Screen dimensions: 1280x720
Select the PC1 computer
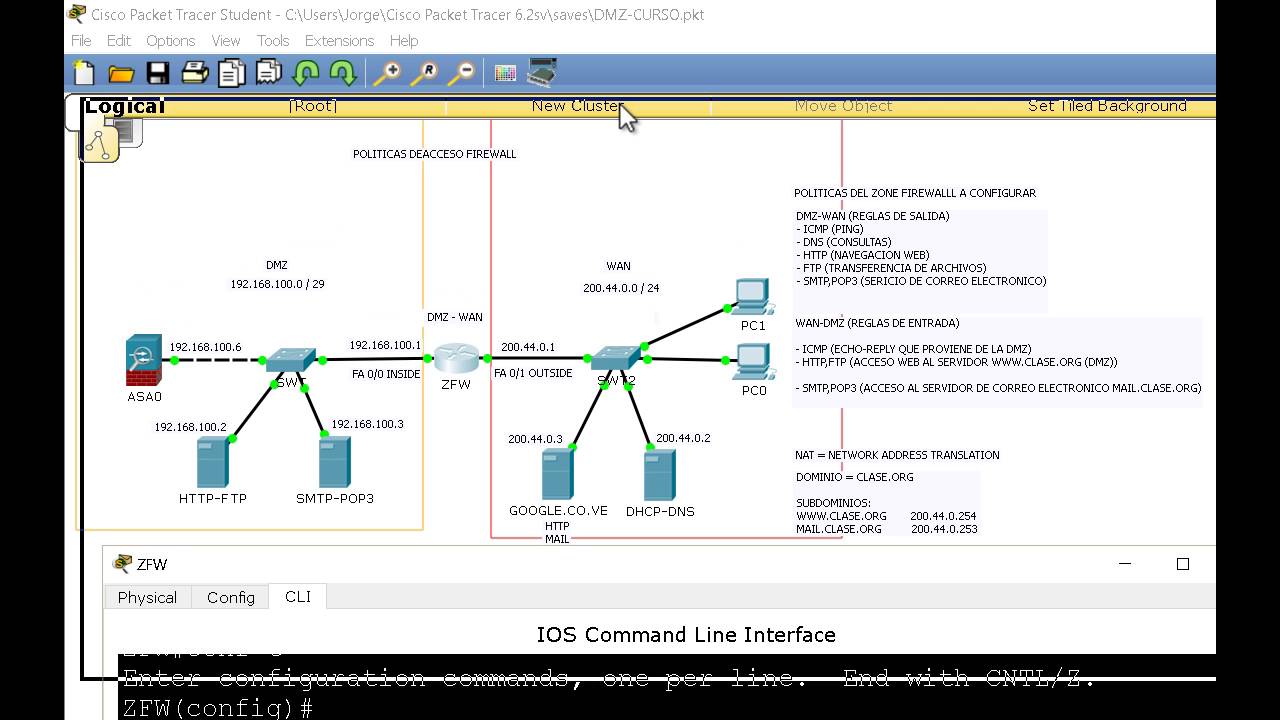coord(752,297)
